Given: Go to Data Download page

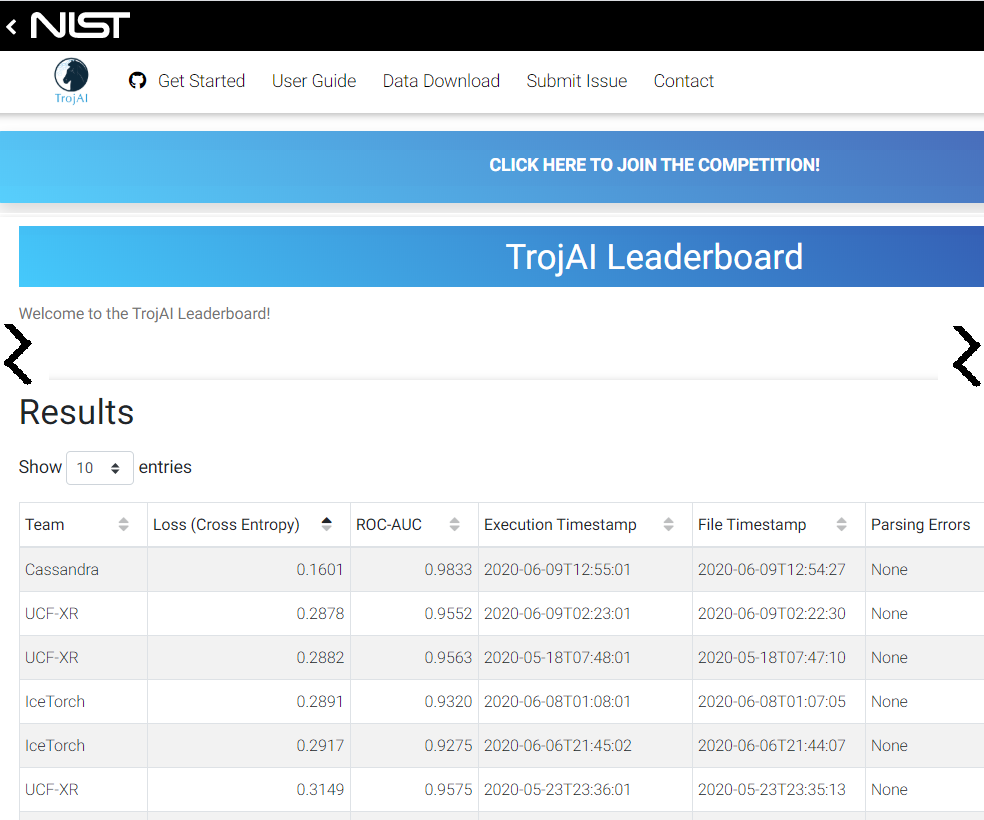Looking at the screenshot, I should tap(441, 81).
